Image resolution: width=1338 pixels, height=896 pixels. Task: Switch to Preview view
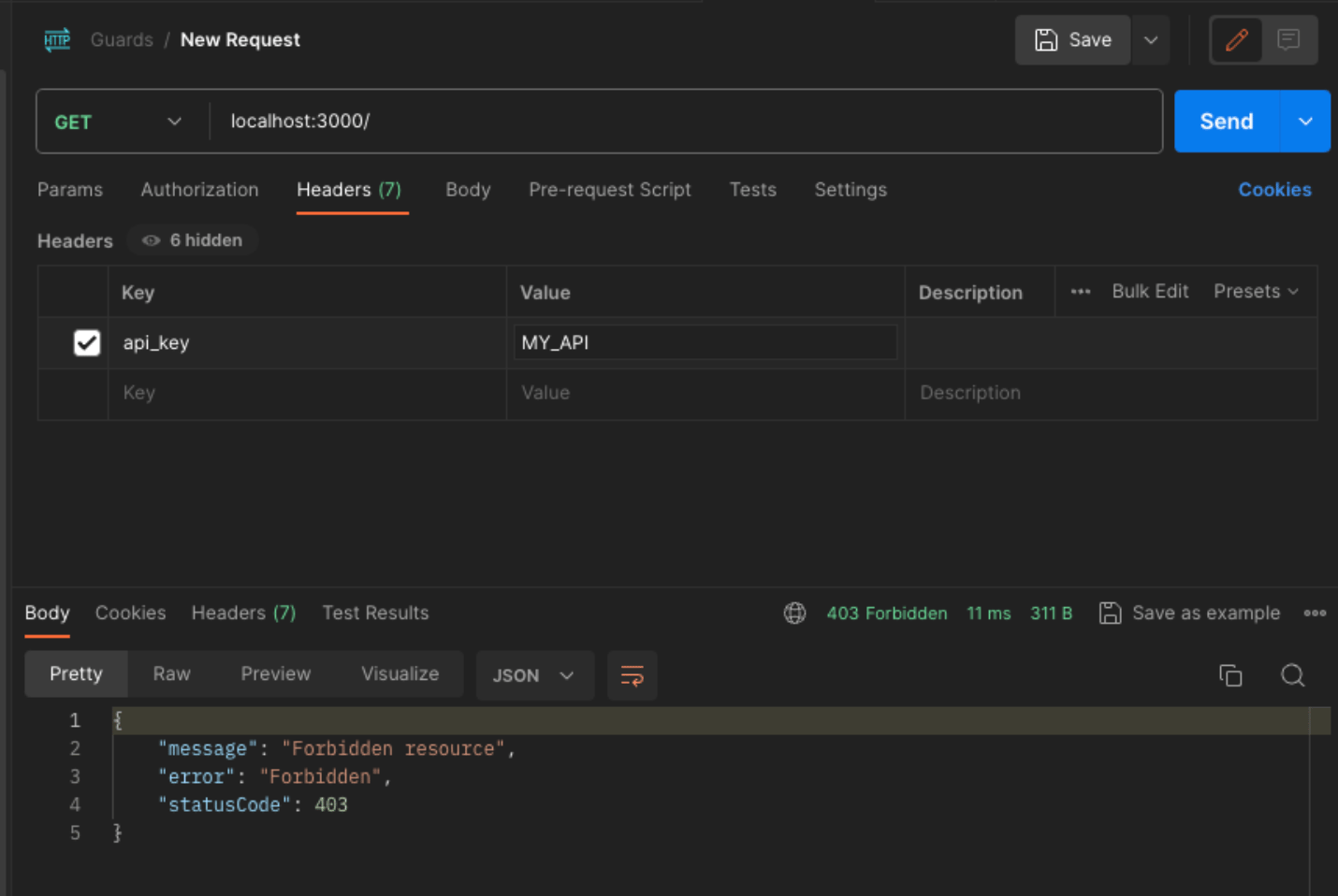pos(276,674)
